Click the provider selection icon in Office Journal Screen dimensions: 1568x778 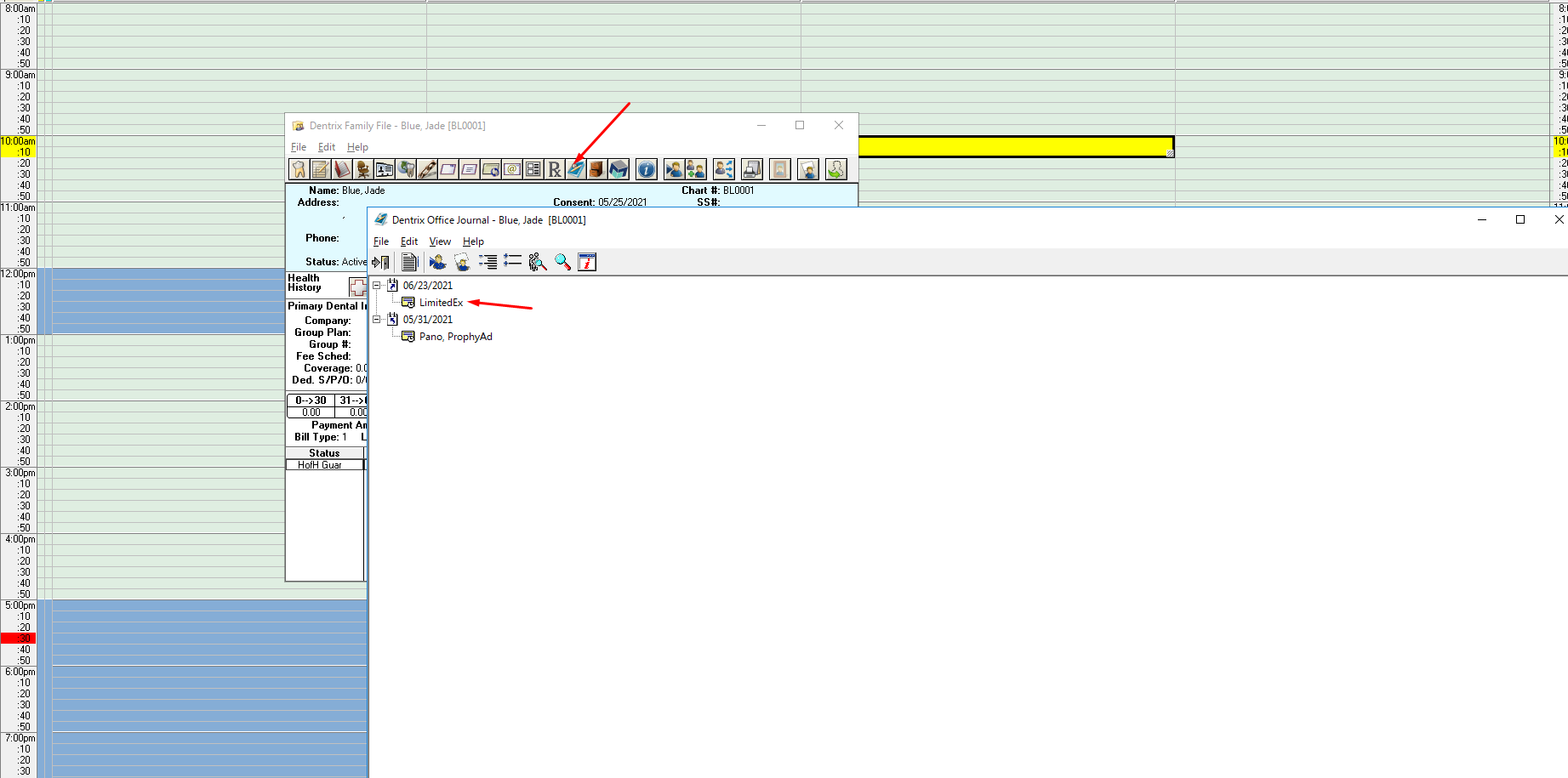click(x=462, y=262)
